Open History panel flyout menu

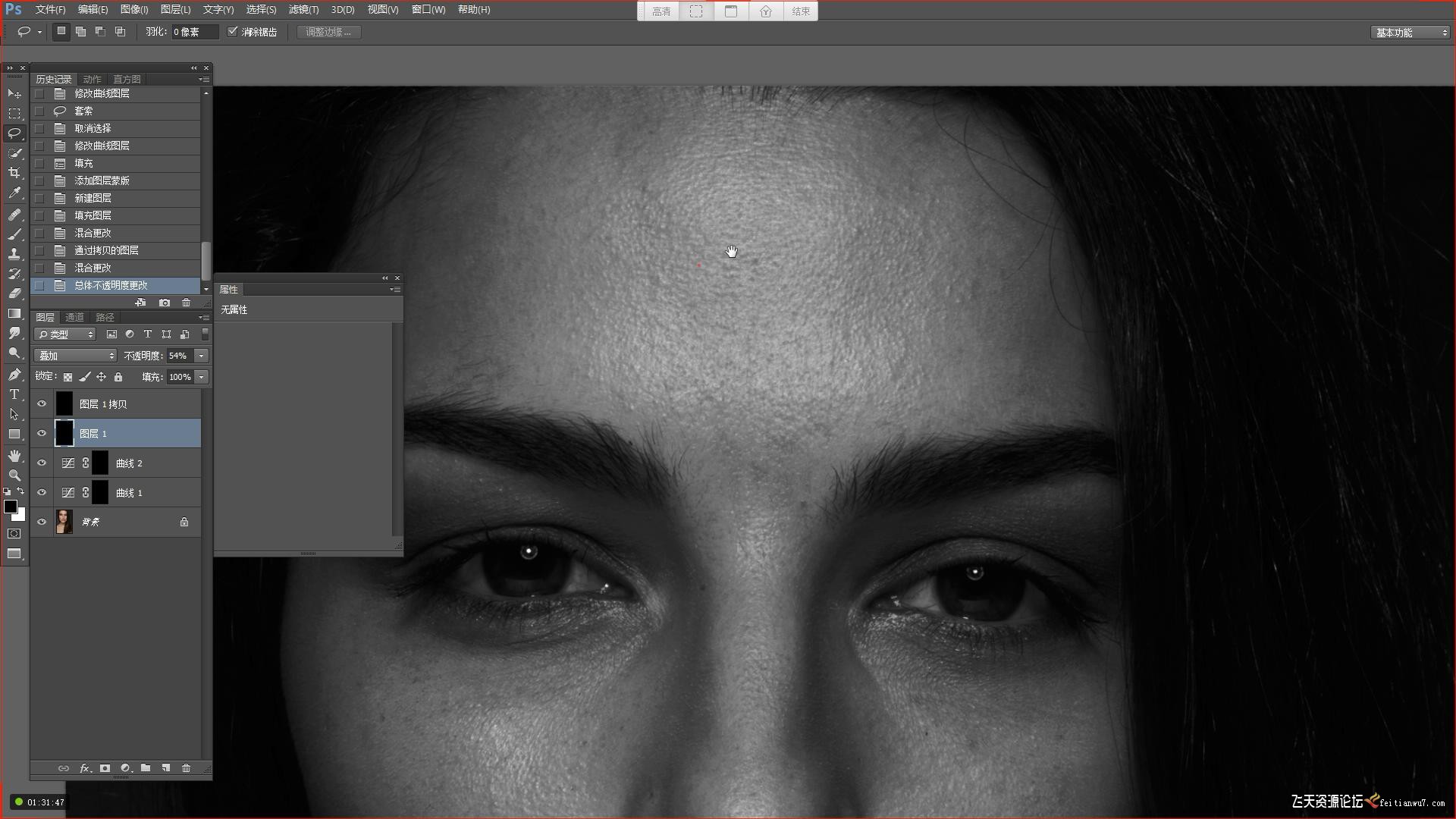tap(204, 79)
